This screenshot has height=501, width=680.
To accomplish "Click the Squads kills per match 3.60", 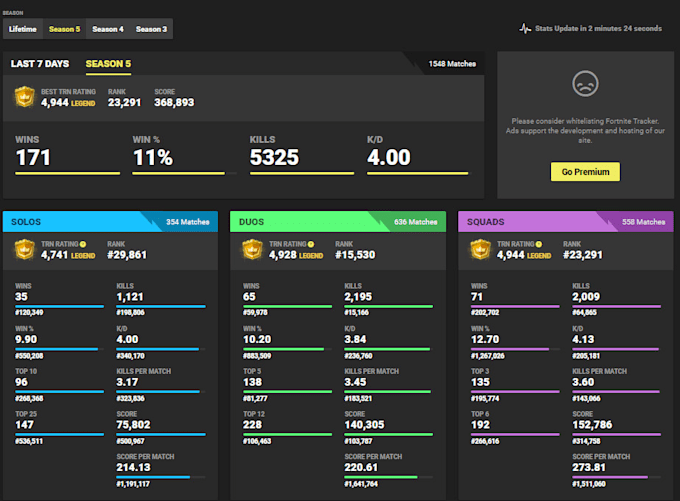I will click(583, 382).
